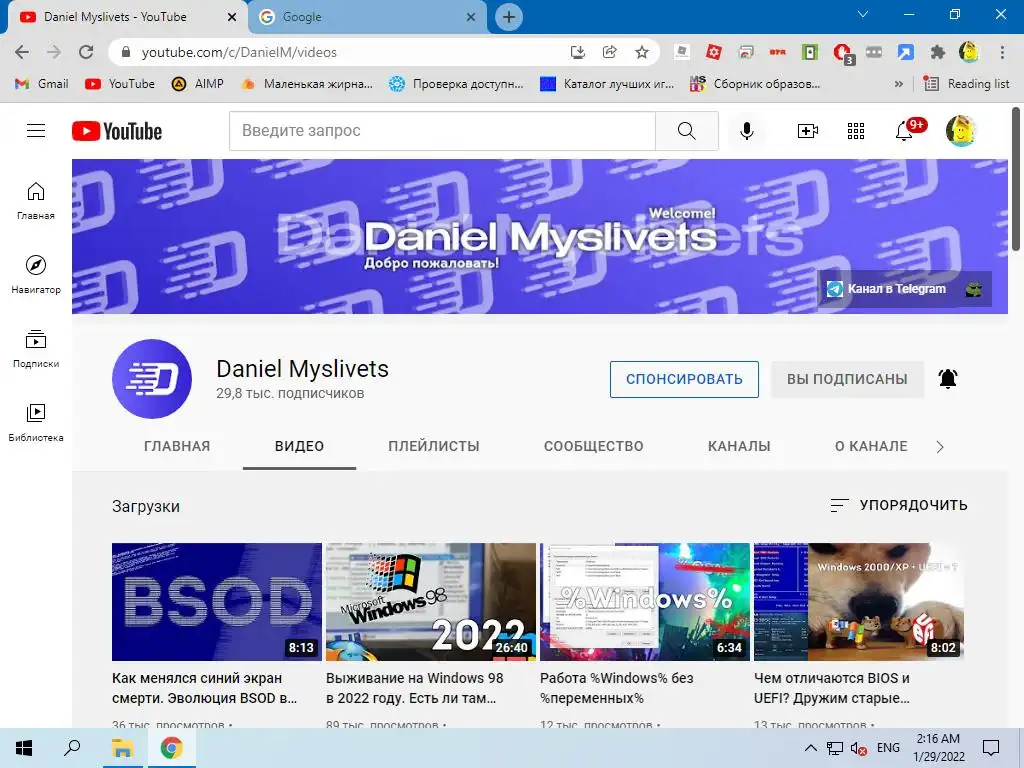Screen dimensions: 1024x768
Task: Open the BSOD video thumbnail
Action: (x=217, y=601)
